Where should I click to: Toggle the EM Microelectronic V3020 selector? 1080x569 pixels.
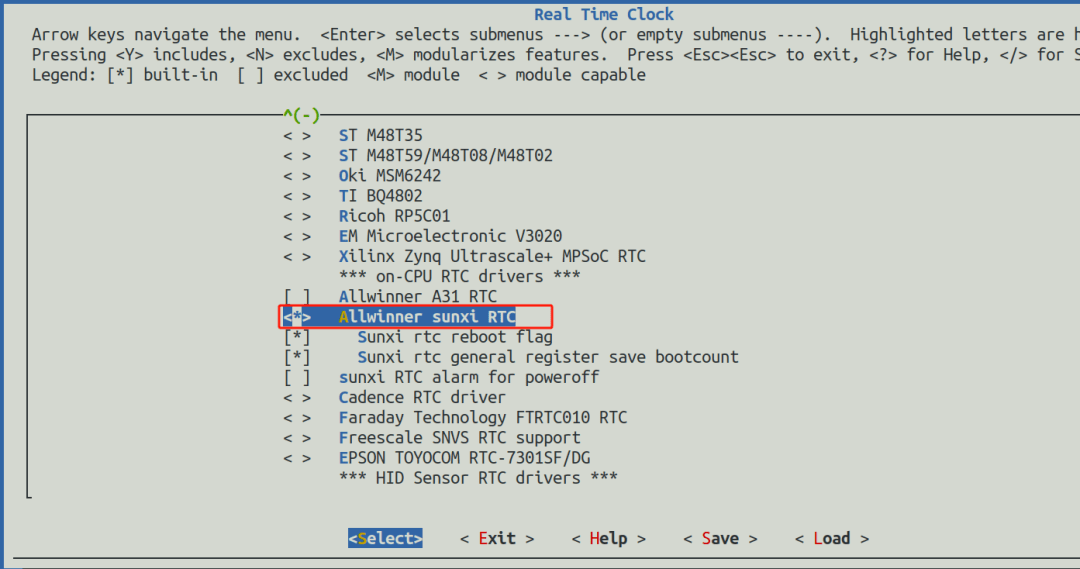point(297,236)
